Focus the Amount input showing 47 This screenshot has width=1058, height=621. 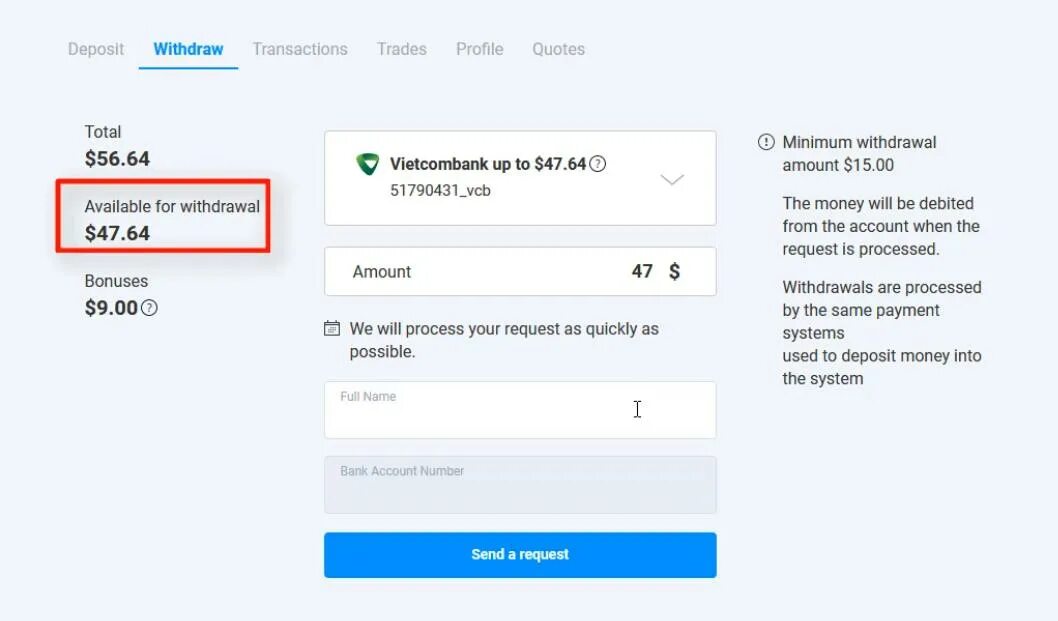click(x=520, y=271)
